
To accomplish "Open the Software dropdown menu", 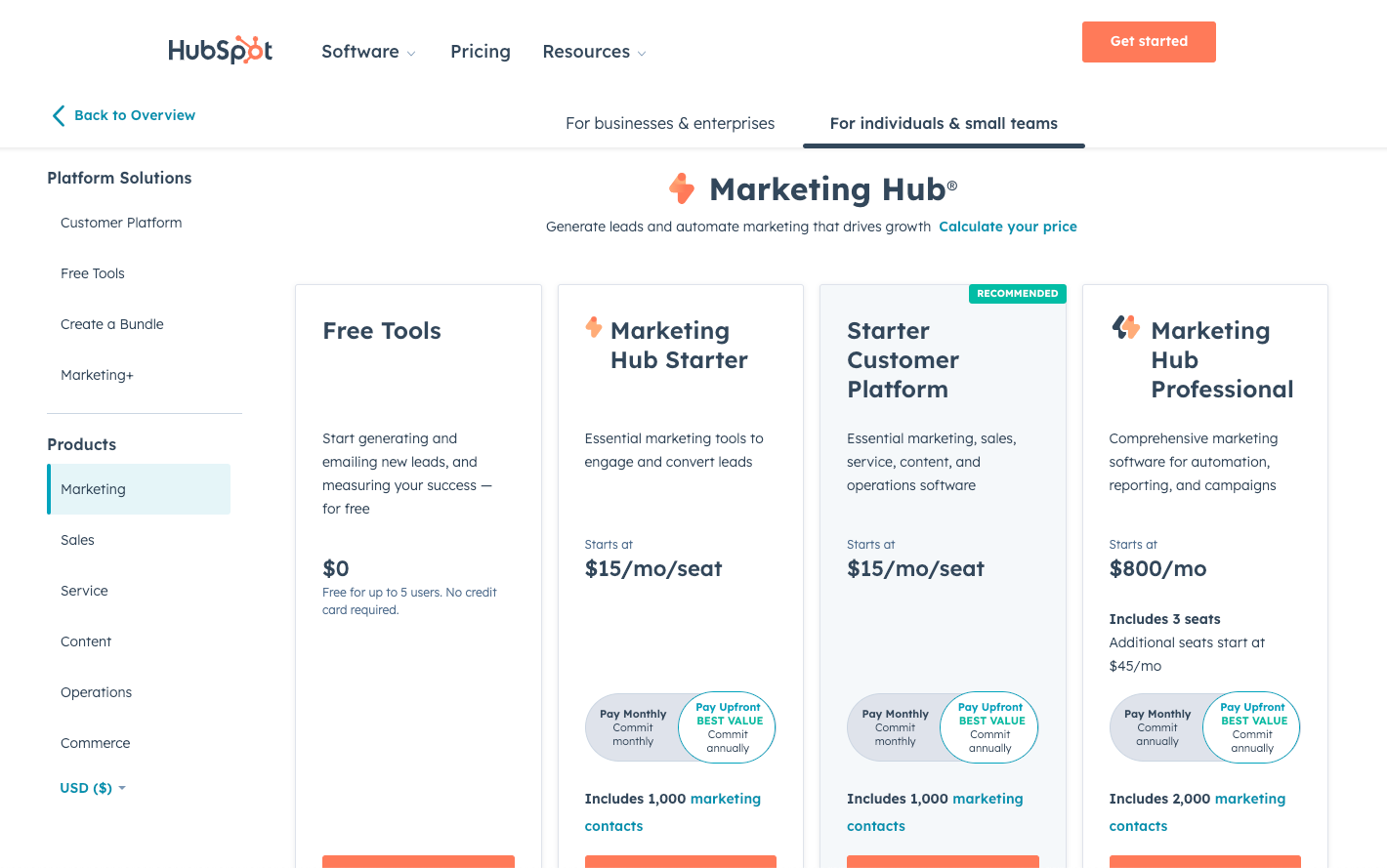I will (368, 51).
